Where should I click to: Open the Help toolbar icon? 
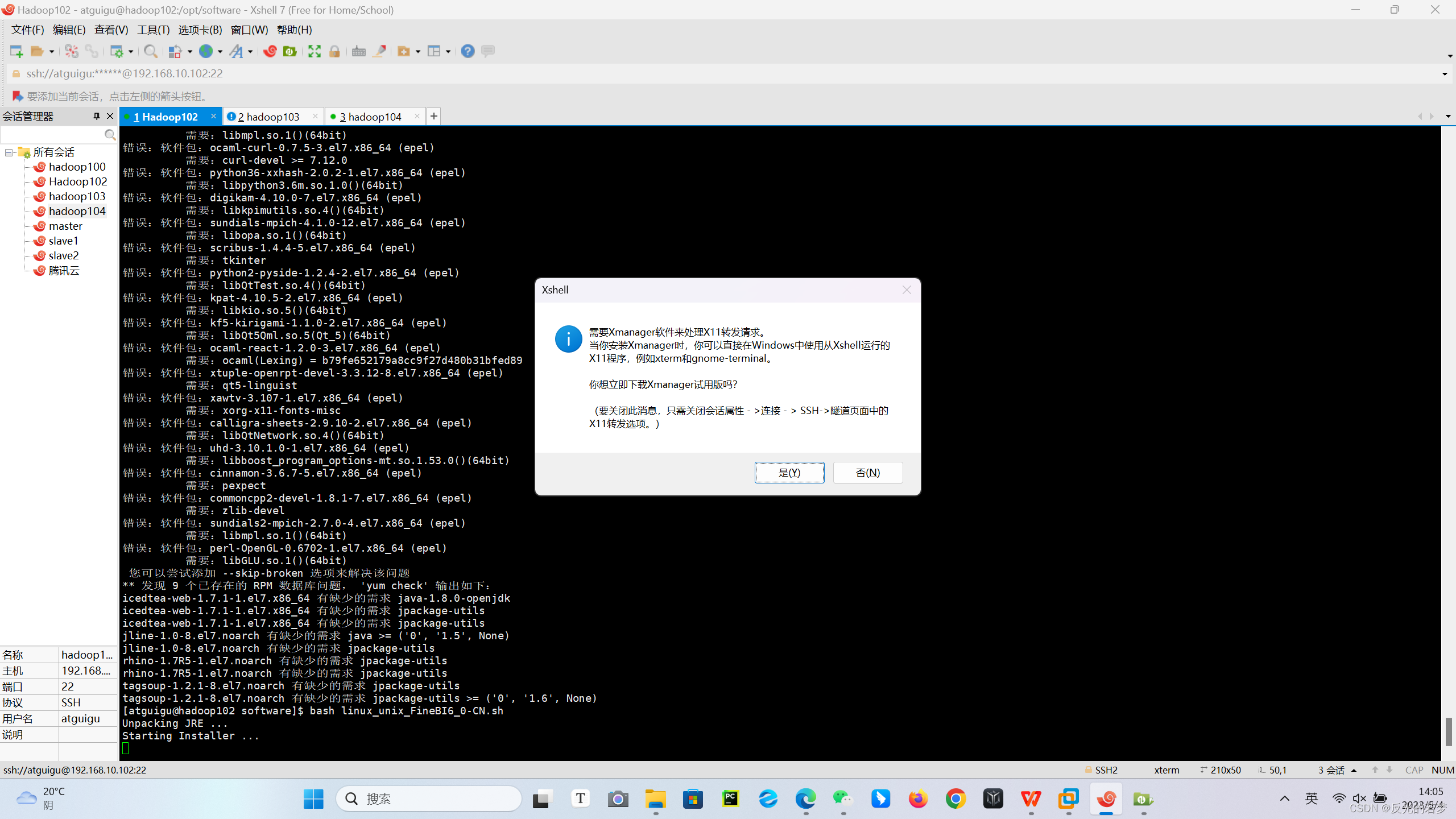coord(468,51)
